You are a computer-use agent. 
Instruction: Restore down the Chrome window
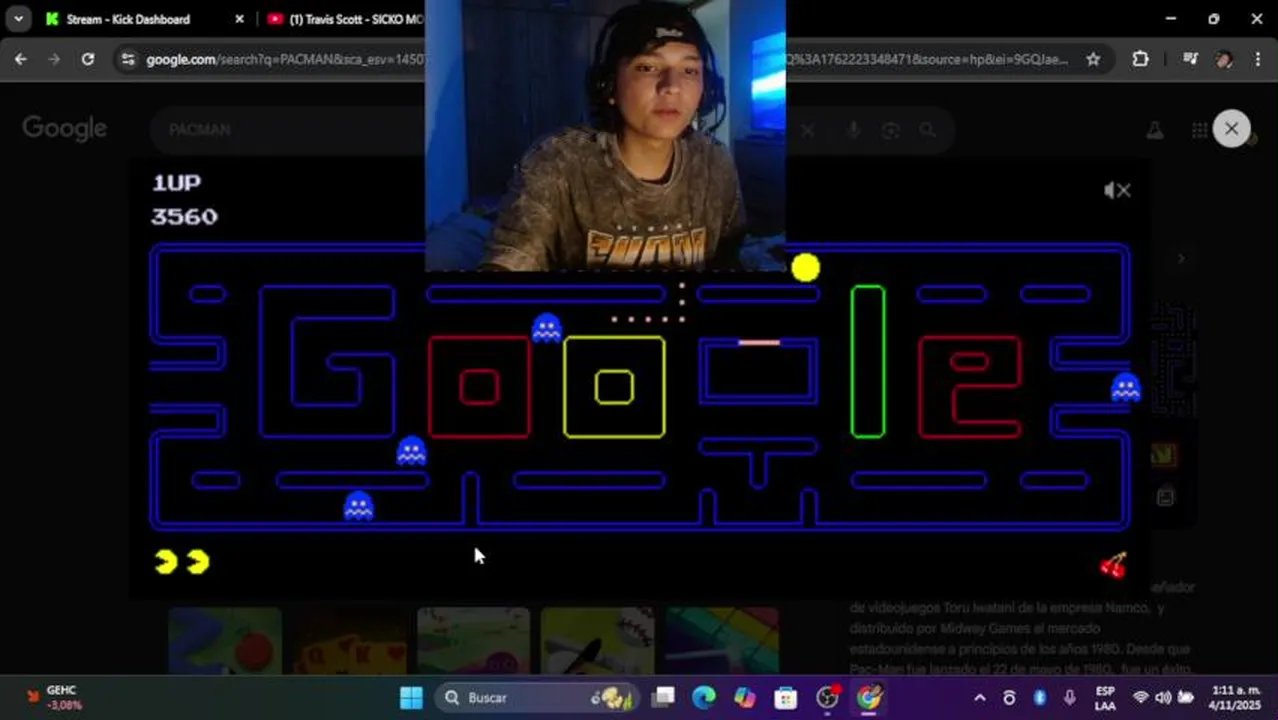point(1214,19)
